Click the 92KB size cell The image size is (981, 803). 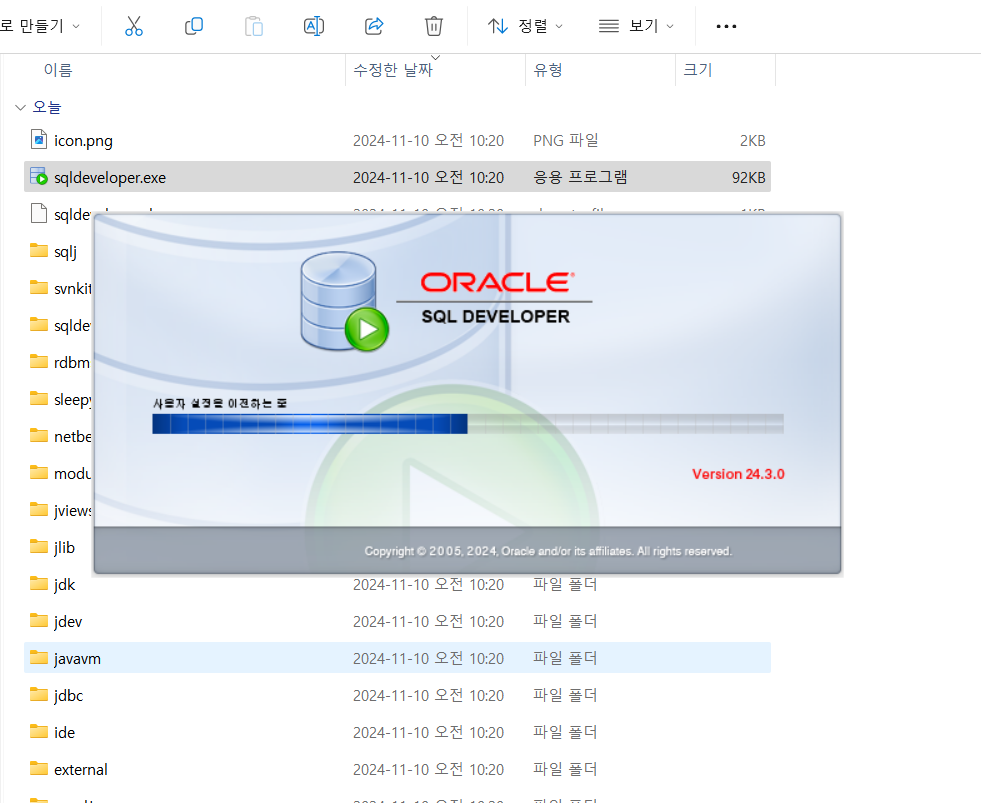point(748,178)
